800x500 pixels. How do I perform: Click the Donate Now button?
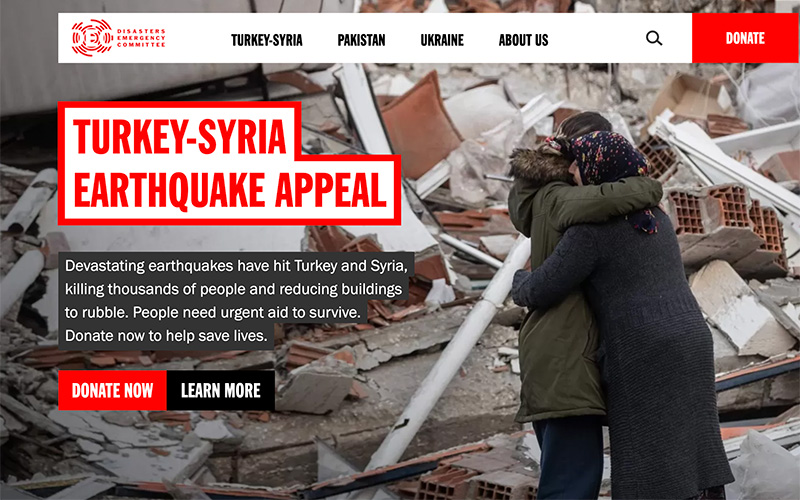112,390
